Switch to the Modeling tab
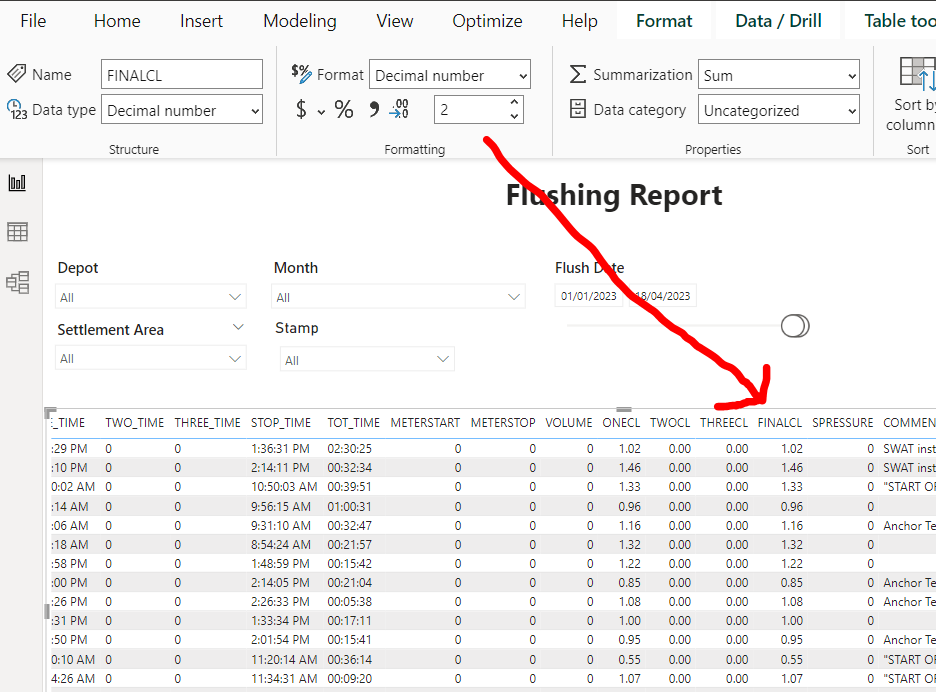Image resolution: width=936 pixels, height=692 pixels. (x=300, y=21)
